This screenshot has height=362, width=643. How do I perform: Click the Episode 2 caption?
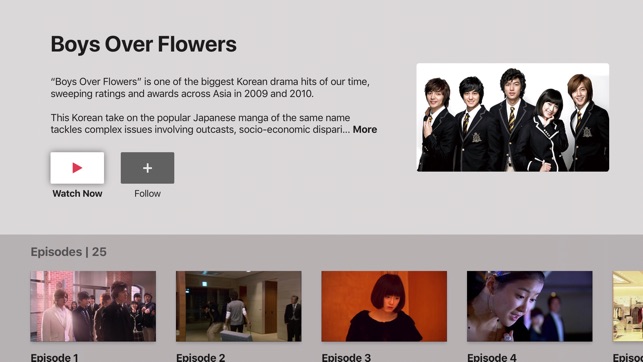click(201, 357)
